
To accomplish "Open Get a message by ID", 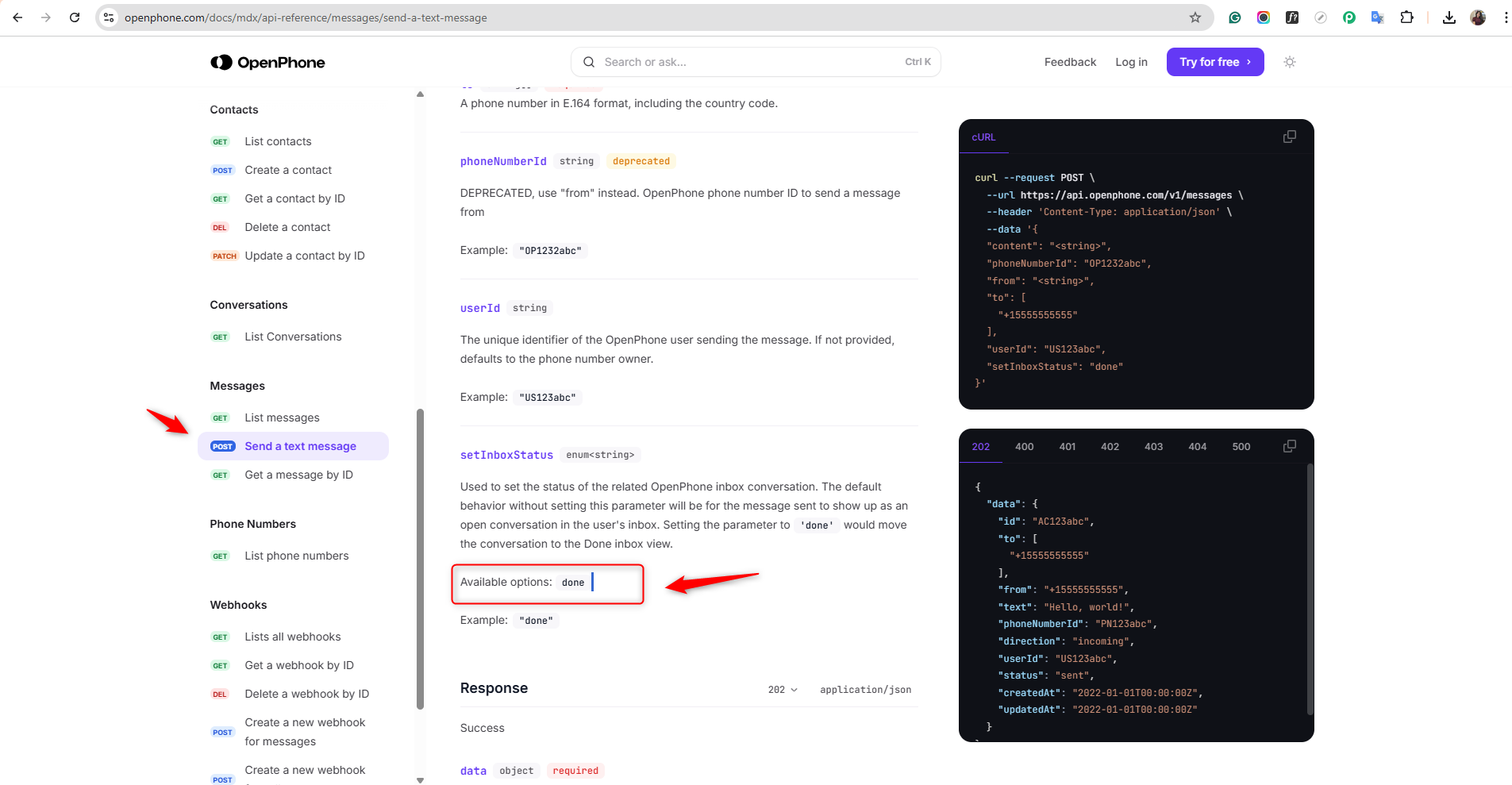I will (298, 475).
